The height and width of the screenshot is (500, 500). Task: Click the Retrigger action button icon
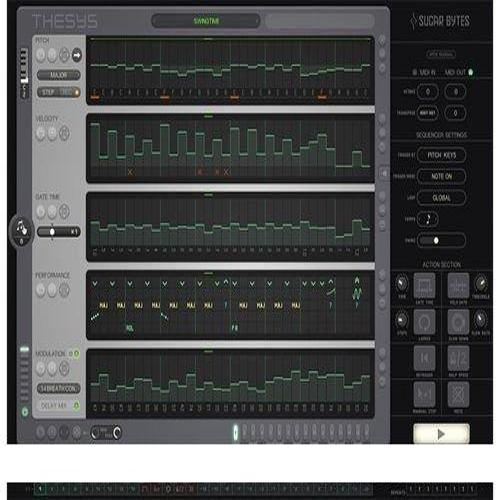(424, 358)
